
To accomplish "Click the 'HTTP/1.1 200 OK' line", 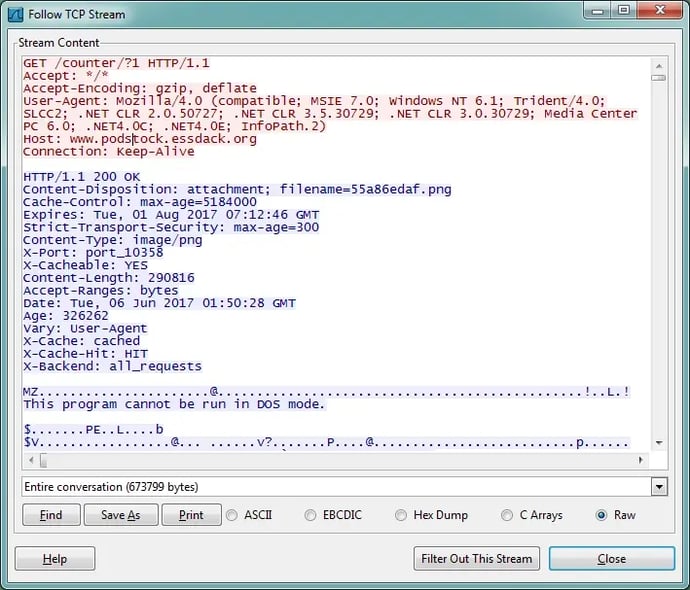I will [x=81, y=177].
